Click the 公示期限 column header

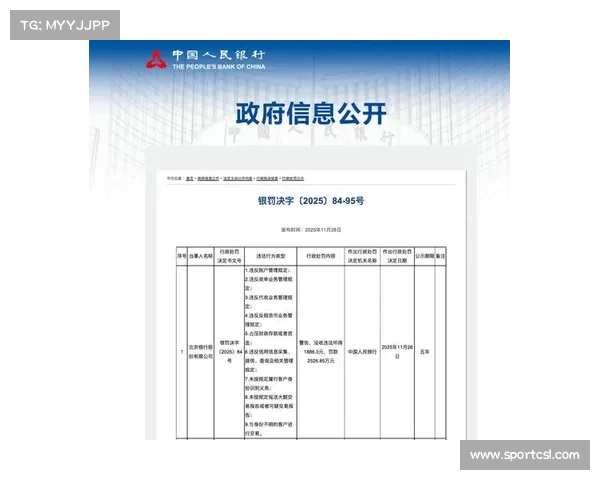(x=425, y=256)
